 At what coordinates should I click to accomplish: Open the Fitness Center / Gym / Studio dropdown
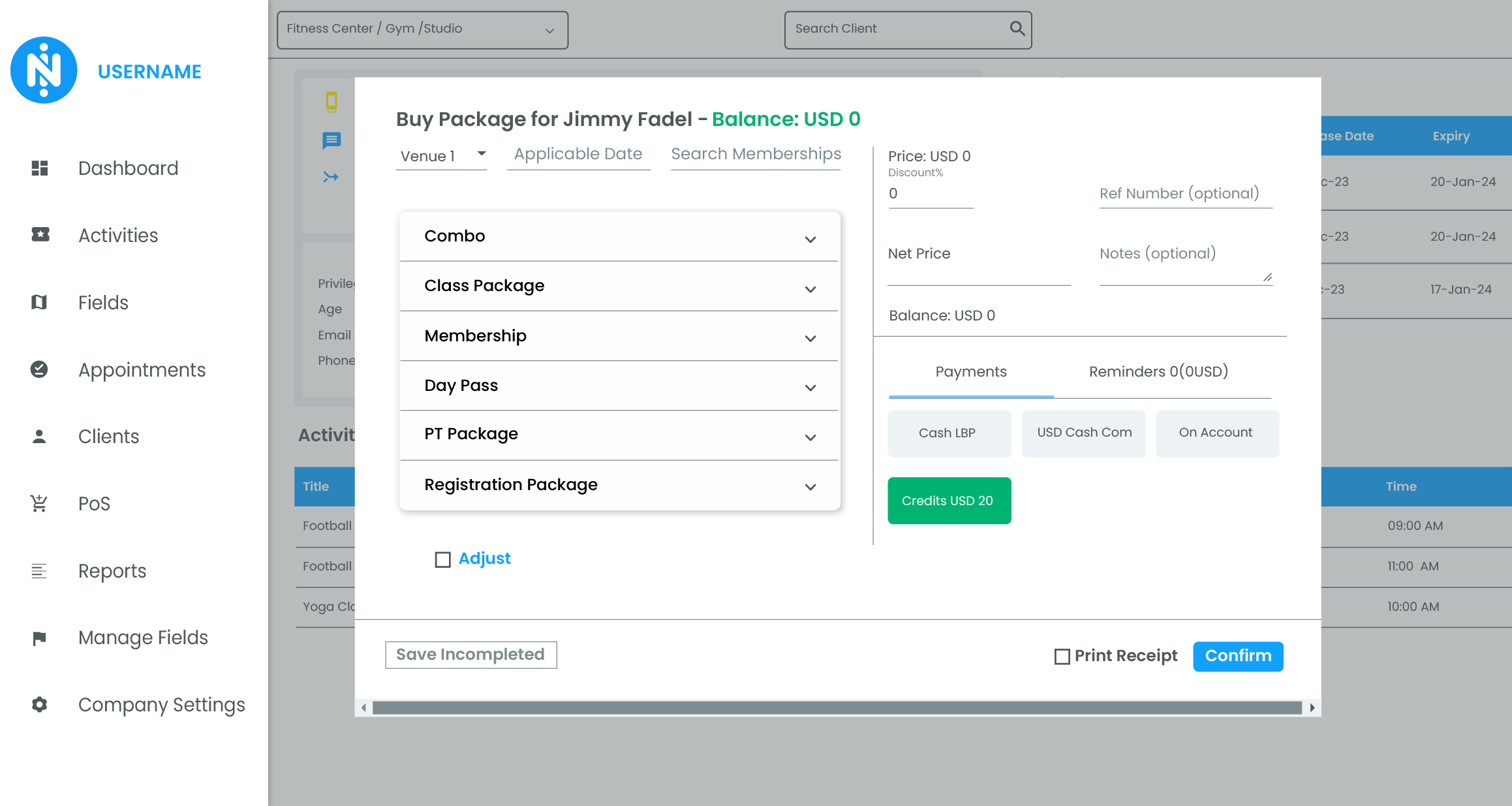pos(422,29)
